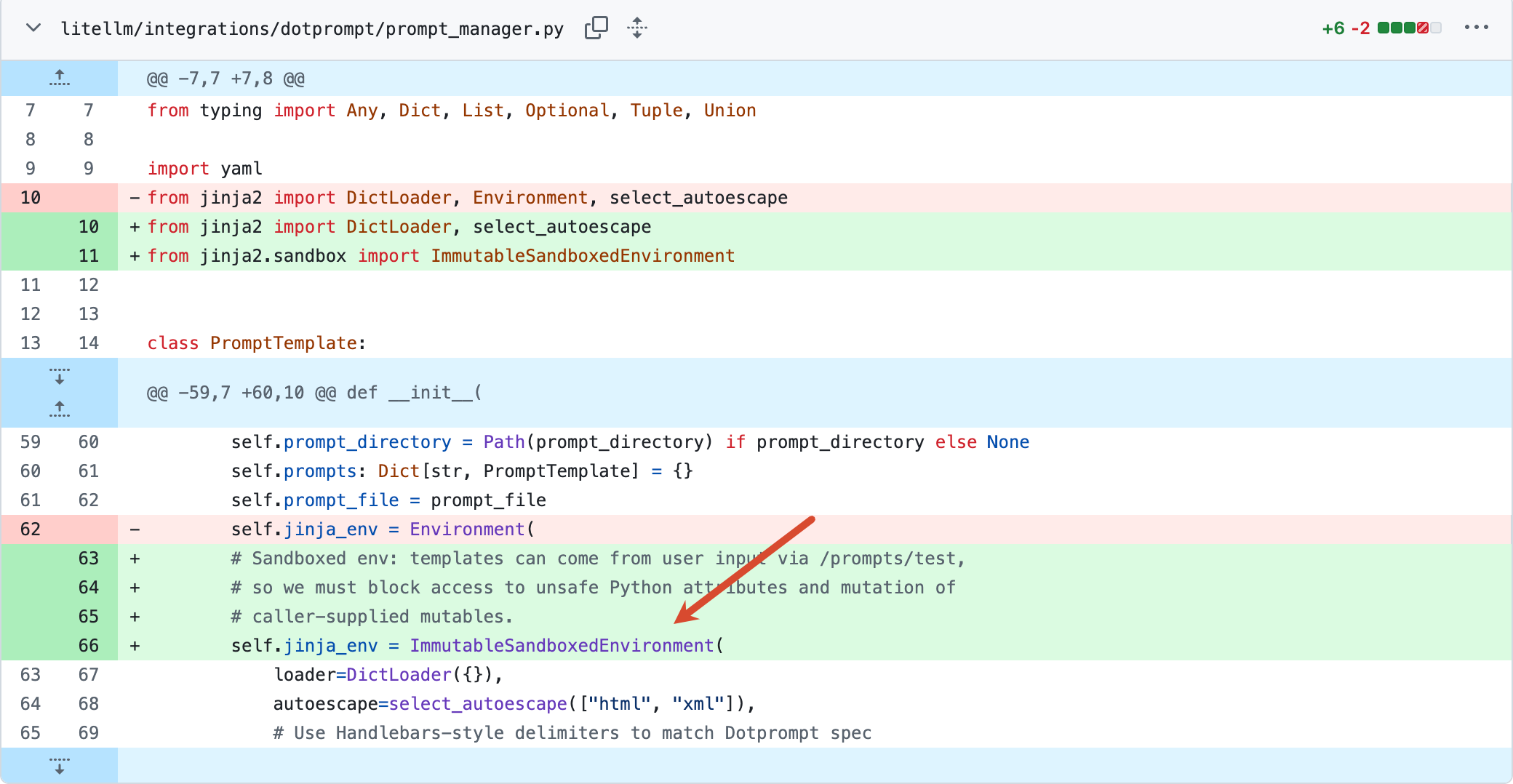Click the autoescape=select_autoescape line
Image resolution: width=1513 pixels, height=784 pixels.
point(514,704)
